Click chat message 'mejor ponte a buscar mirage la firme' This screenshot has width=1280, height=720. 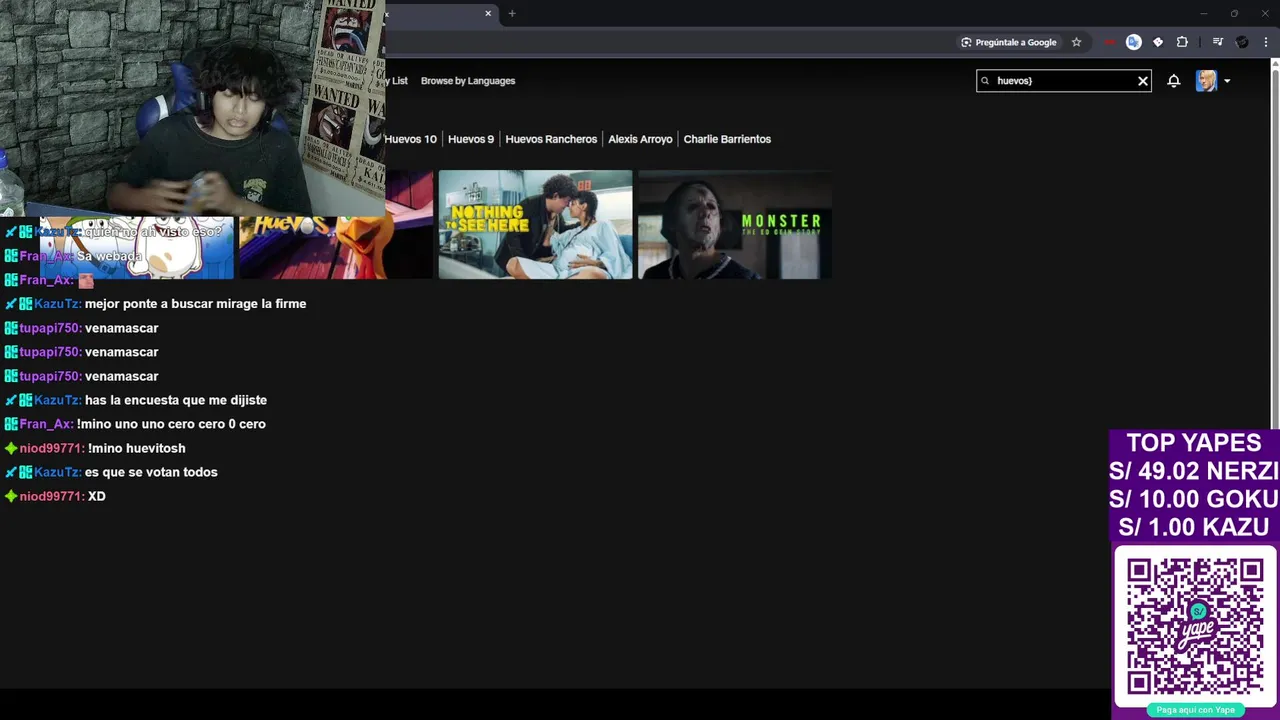195,304
